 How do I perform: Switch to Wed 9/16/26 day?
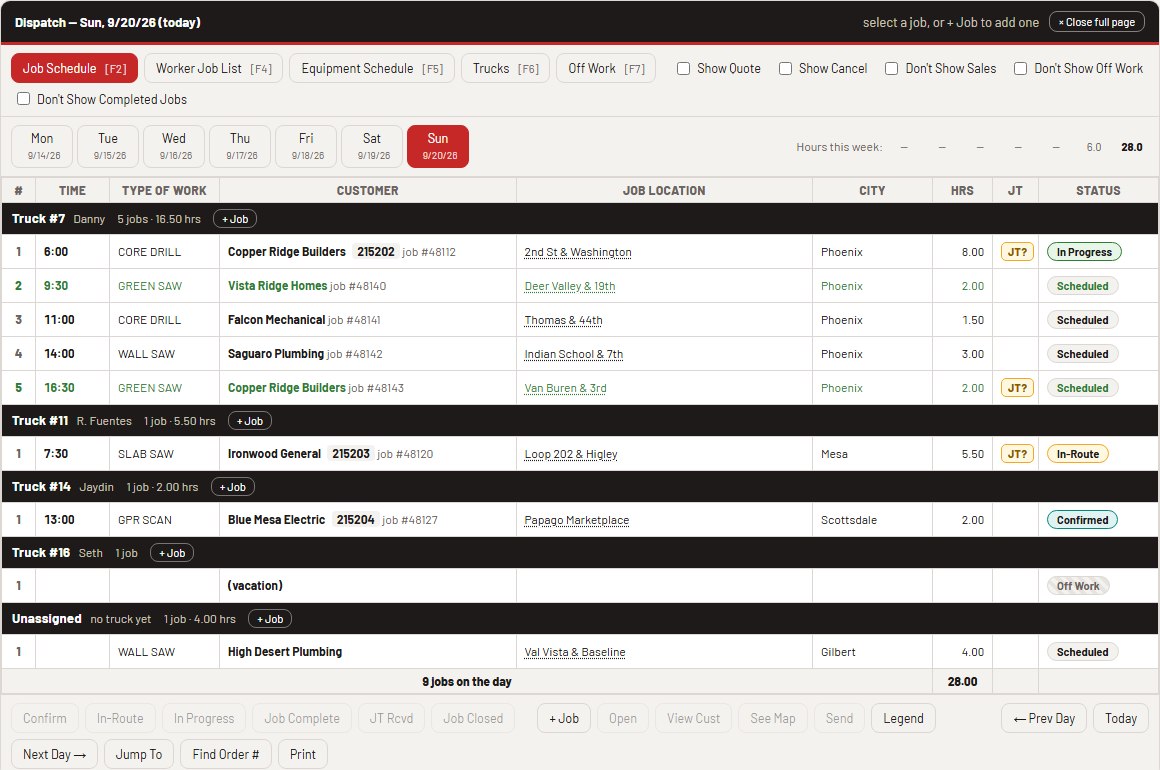pyautogui.click(x=174, y=146)
